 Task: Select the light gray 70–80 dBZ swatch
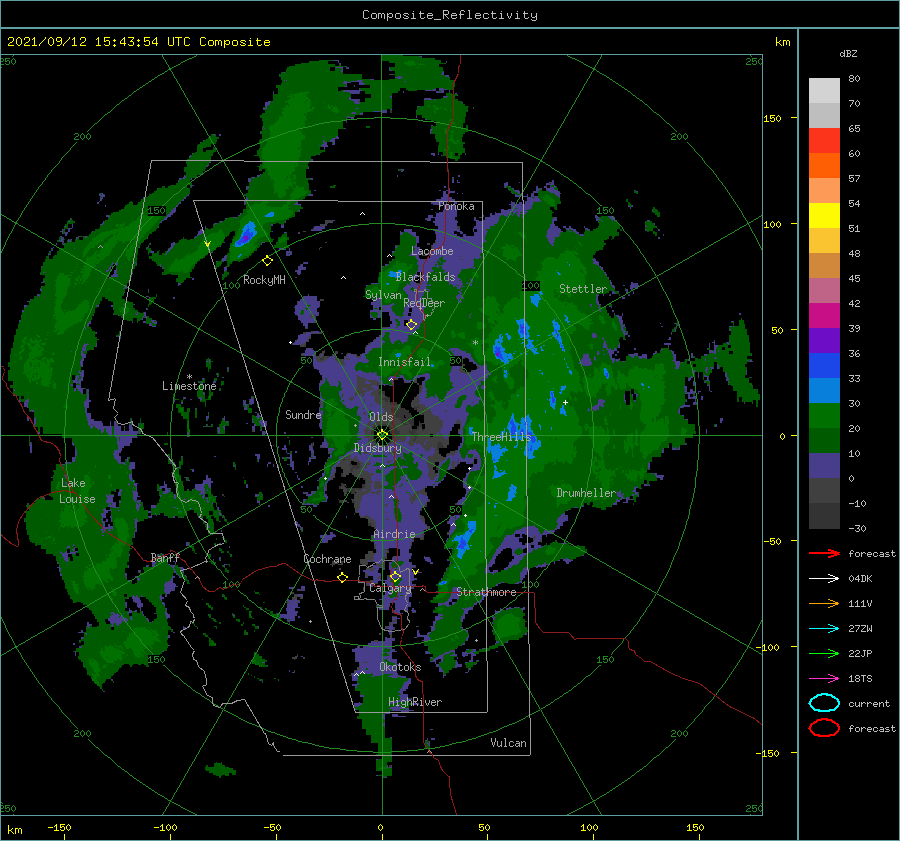click(824, 91)
